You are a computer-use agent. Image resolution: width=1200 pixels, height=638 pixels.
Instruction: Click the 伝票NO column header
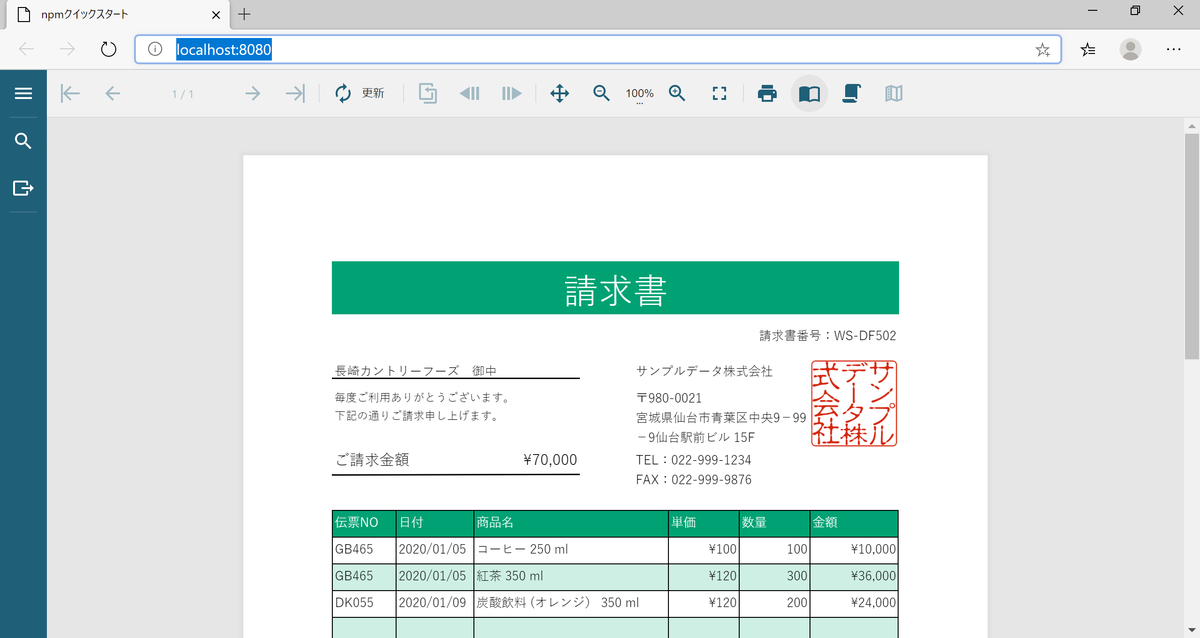click(x=364, y=524)
